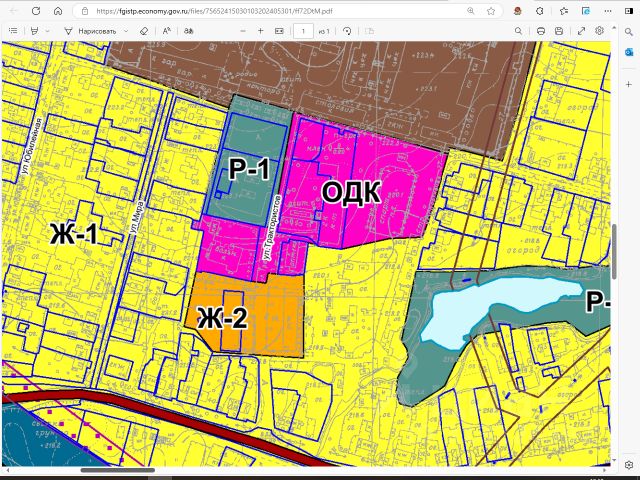Save the PDF with the floppy icon
The width and height of the screenshot is (640, 480).
(x=559, y=31)
